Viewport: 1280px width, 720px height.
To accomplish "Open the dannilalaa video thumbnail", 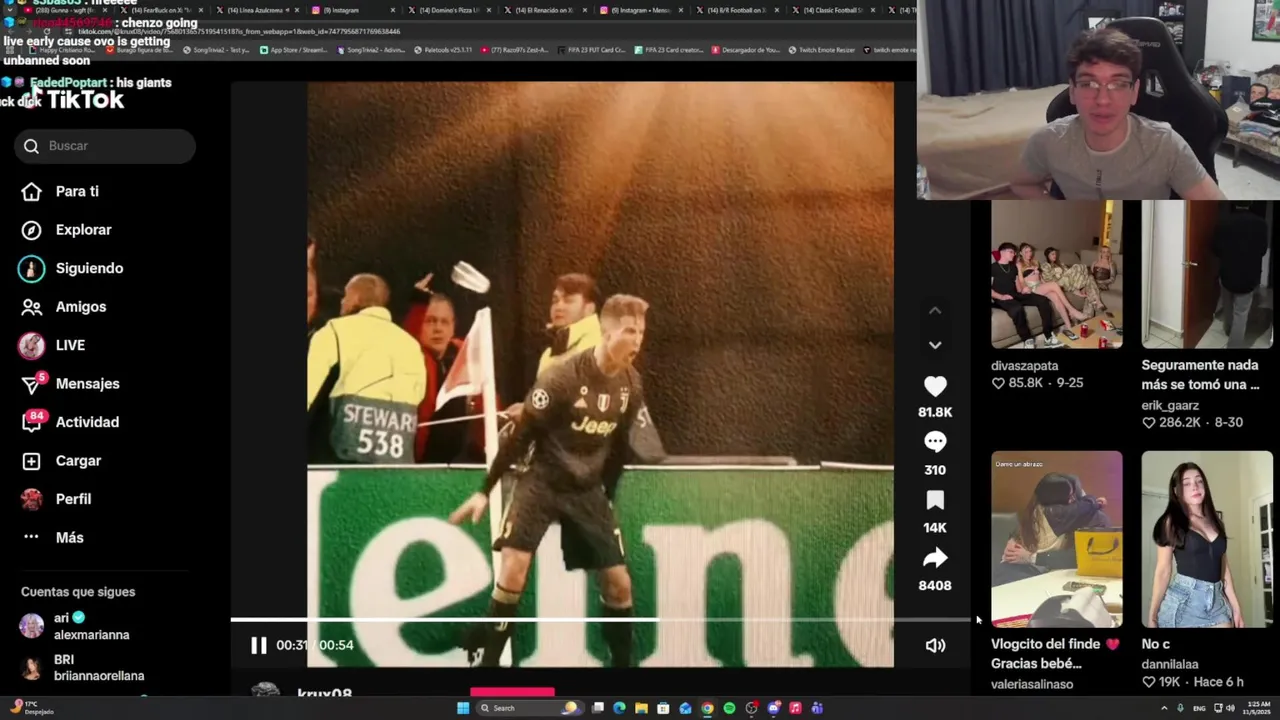I will [1207, 539].
